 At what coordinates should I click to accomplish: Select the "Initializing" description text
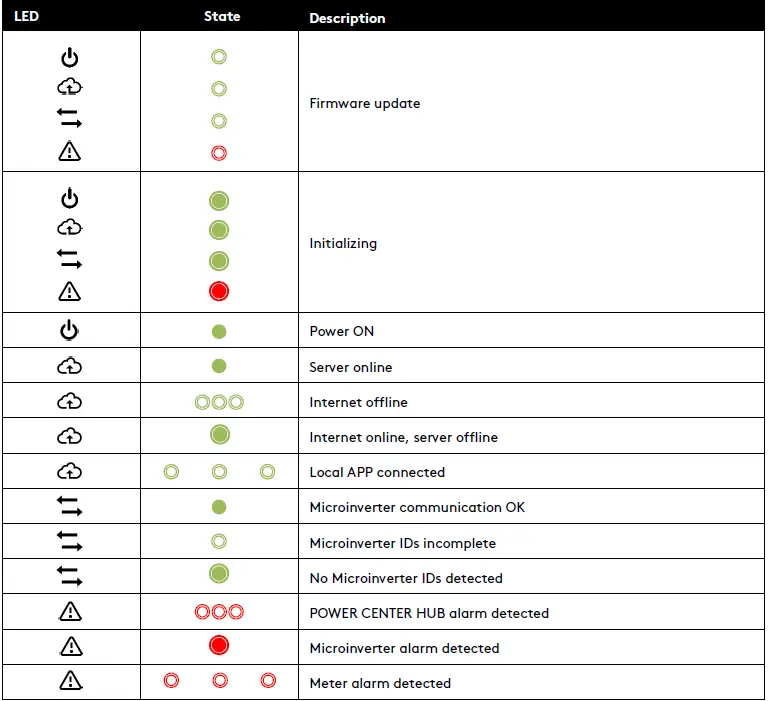tap(343, 243)
